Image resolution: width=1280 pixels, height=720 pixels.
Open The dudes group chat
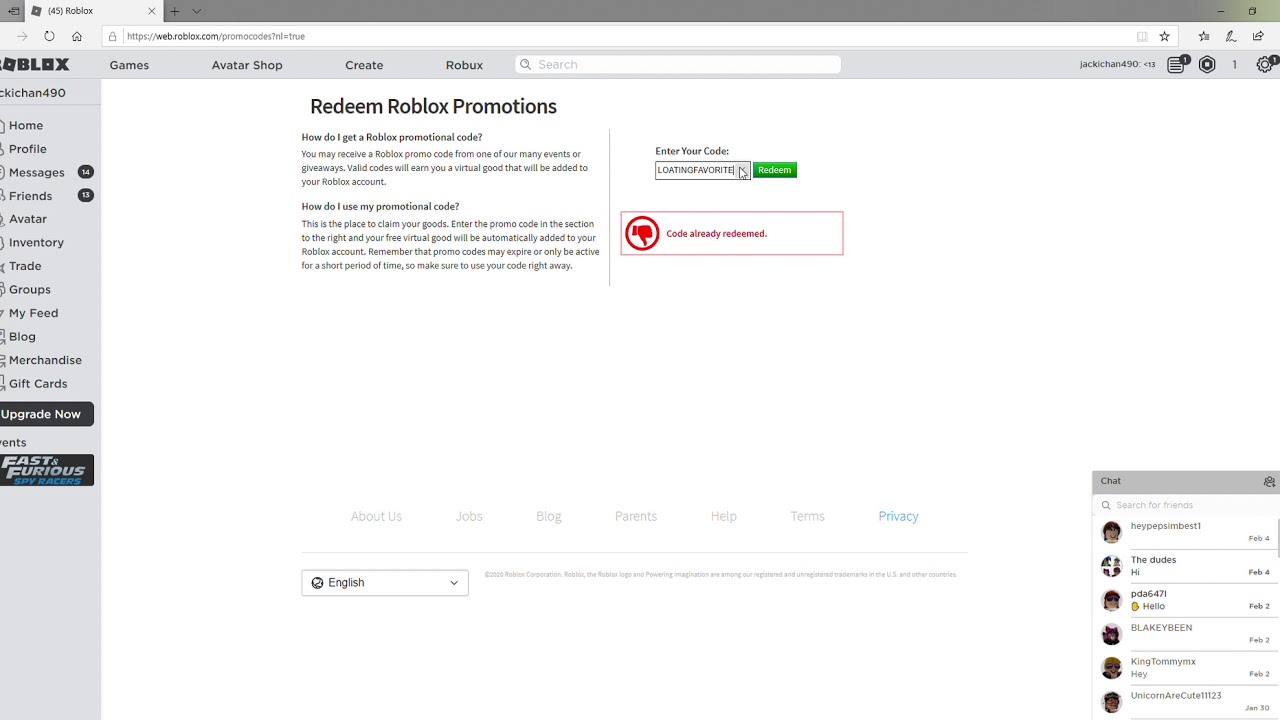pos(1185,566)
